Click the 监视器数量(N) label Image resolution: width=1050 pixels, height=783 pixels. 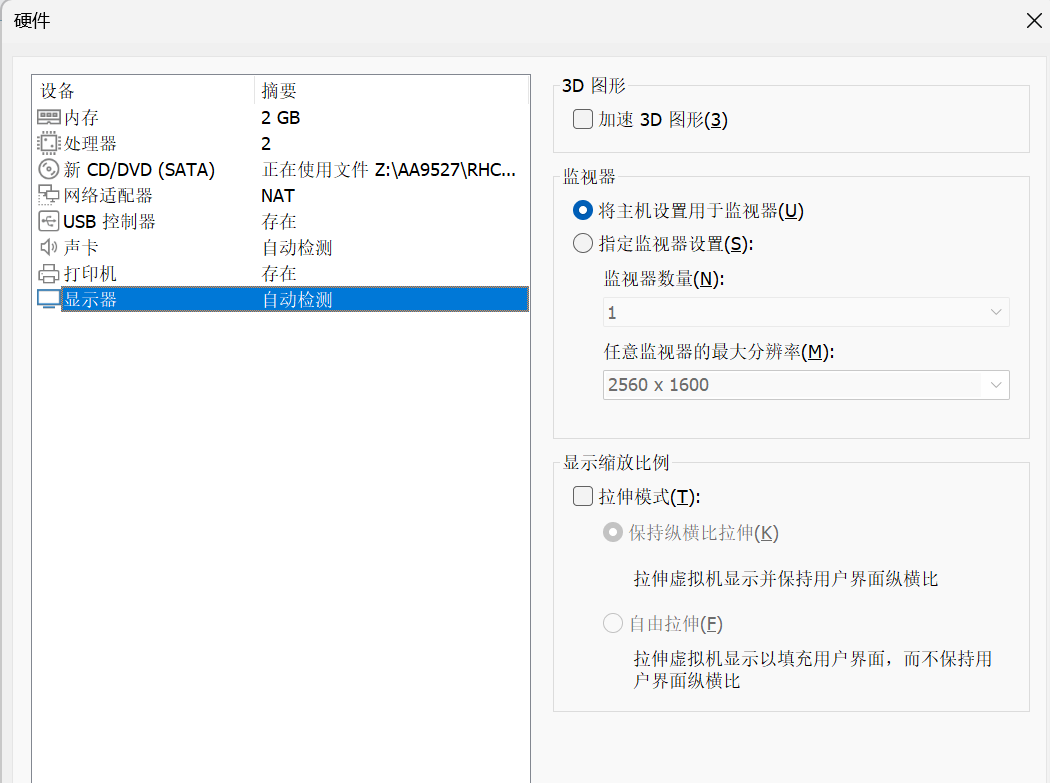664,278
